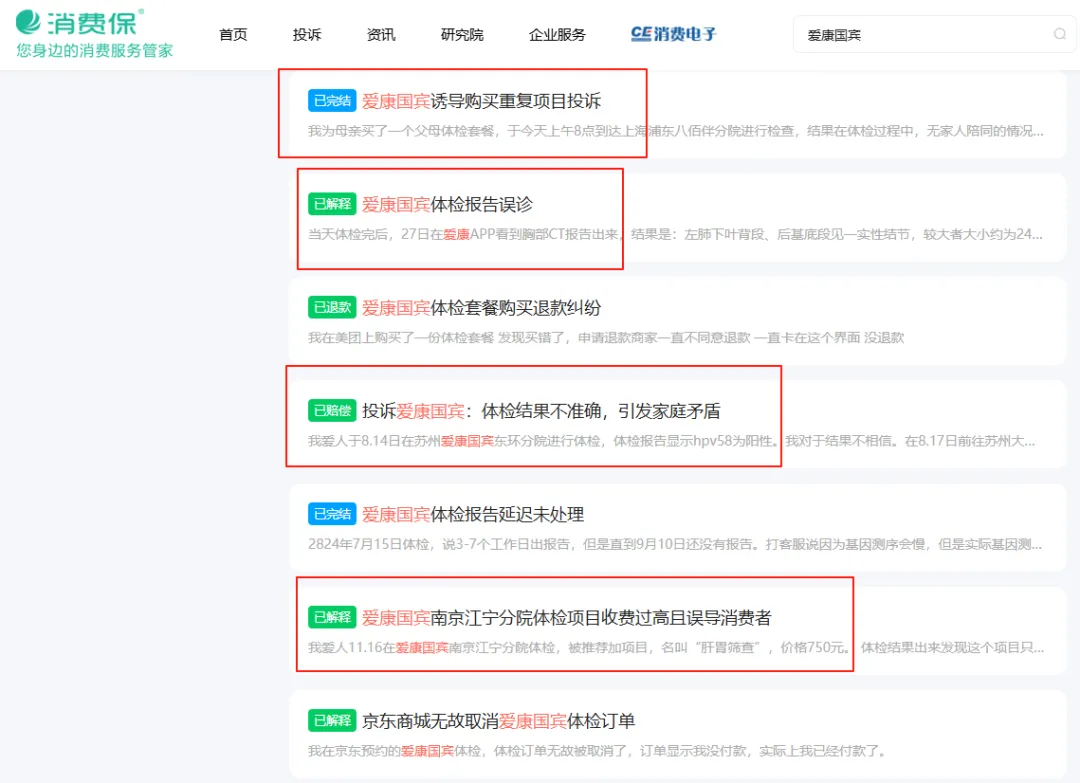Click 已完结 badge on 体检报告延迟未处理 complaint
The width and height of the screenshot is (1080, 783).
pos(332,514)
